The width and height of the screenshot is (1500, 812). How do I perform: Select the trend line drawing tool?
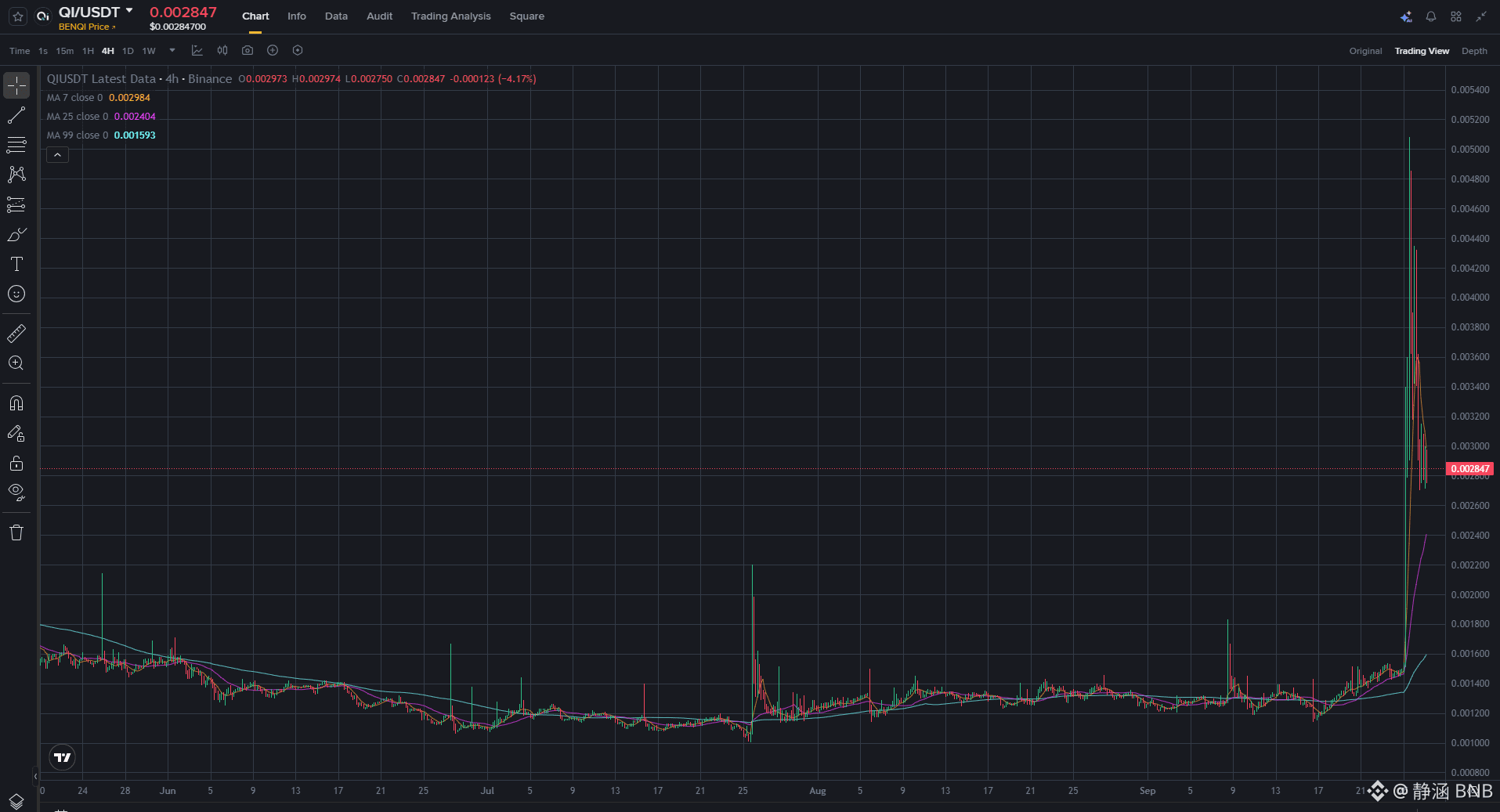click(16, 115)
